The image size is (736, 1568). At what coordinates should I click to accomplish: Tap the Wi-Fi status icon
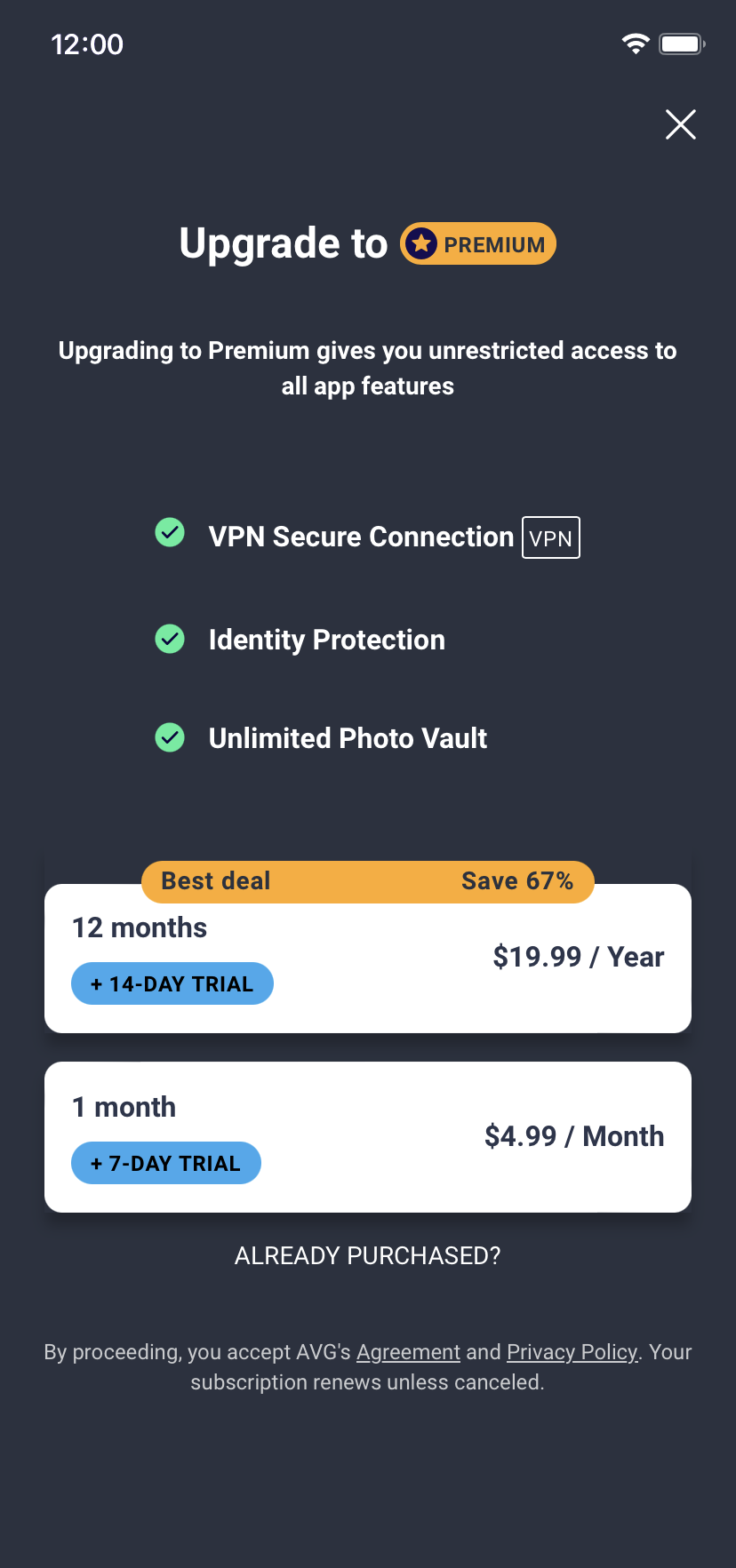tap(636, 44)
